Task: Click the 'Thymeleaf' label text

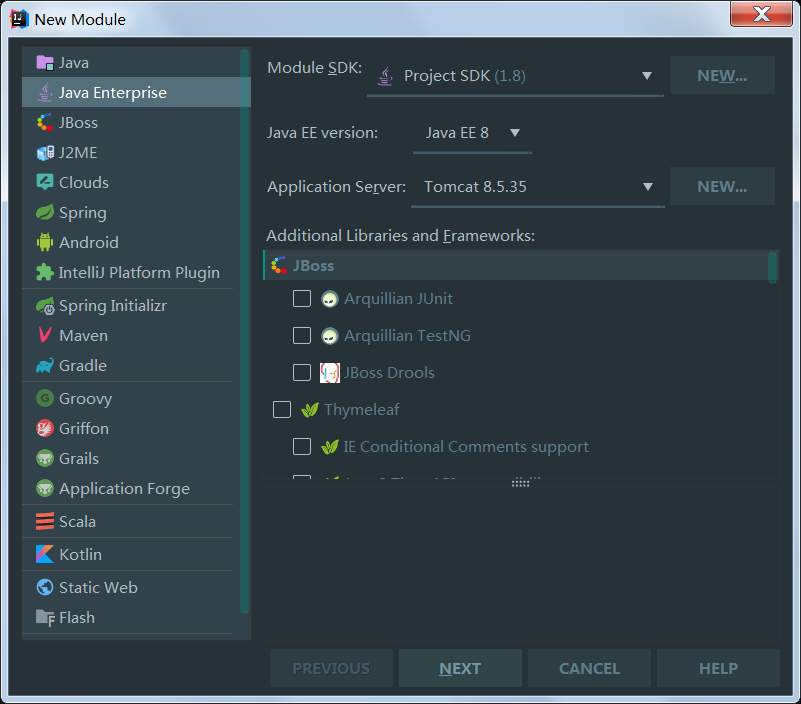Action: [362, 410]
